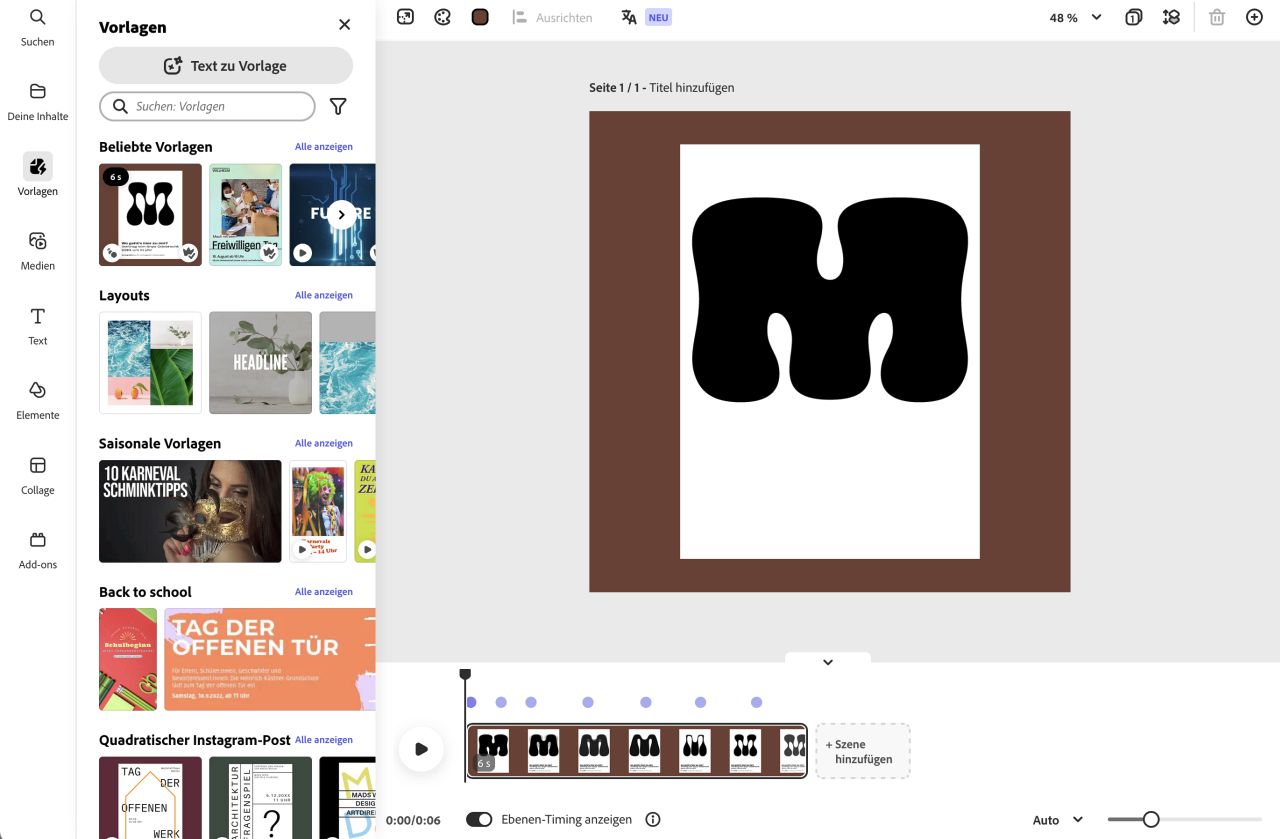Open the Elemente panel

tap(37, 400)
